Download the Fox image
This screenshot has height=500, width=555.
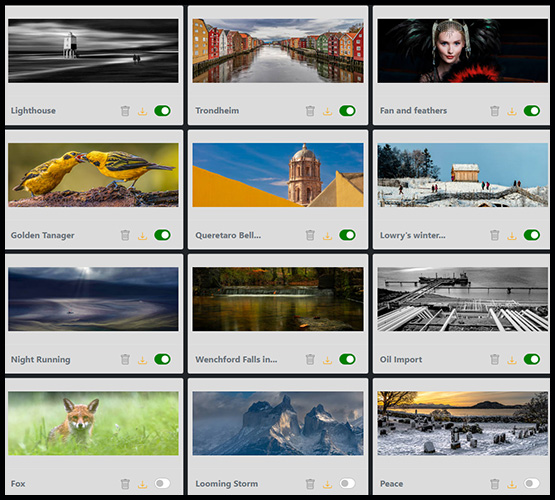point(142,484)
